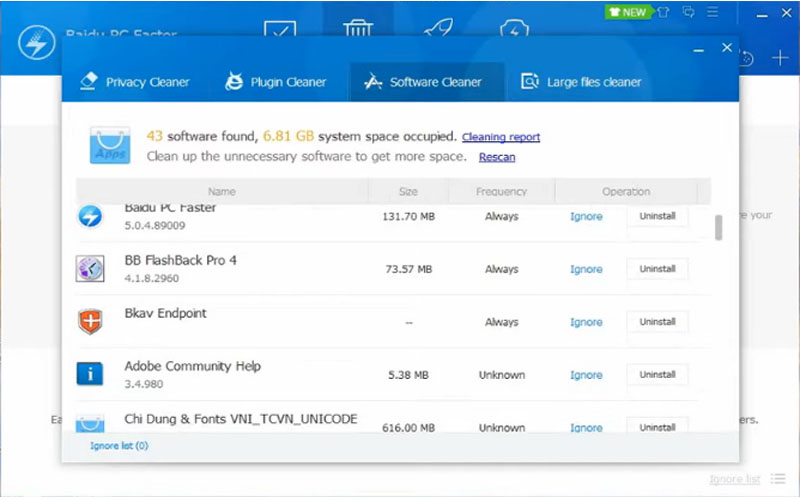Sort by Frequency column header
This screenshot has height=500, width=800.
(x=501, y=192)
